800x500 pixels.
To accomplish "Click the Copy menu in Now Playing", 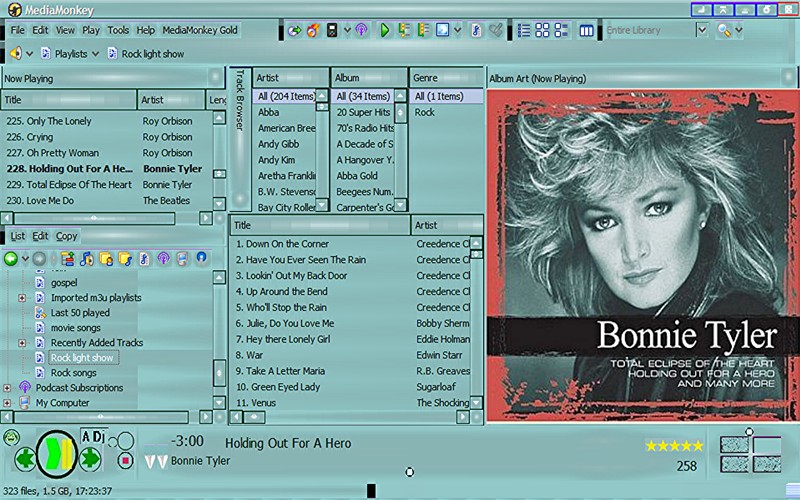I will tap(66, 236).
